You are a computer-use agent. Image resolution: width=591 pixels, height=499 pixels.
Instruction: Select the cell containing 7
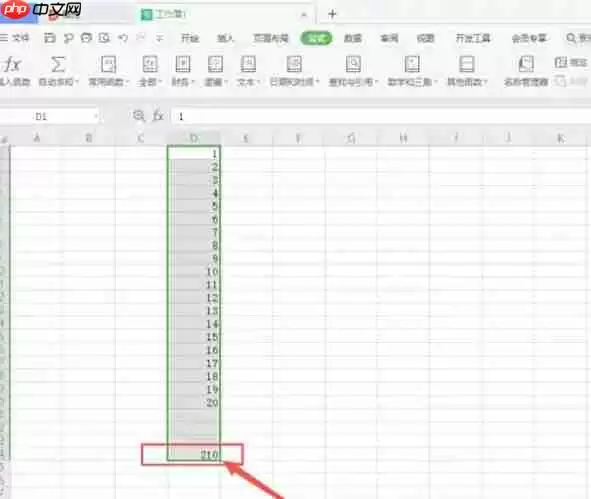click(194, 232)
